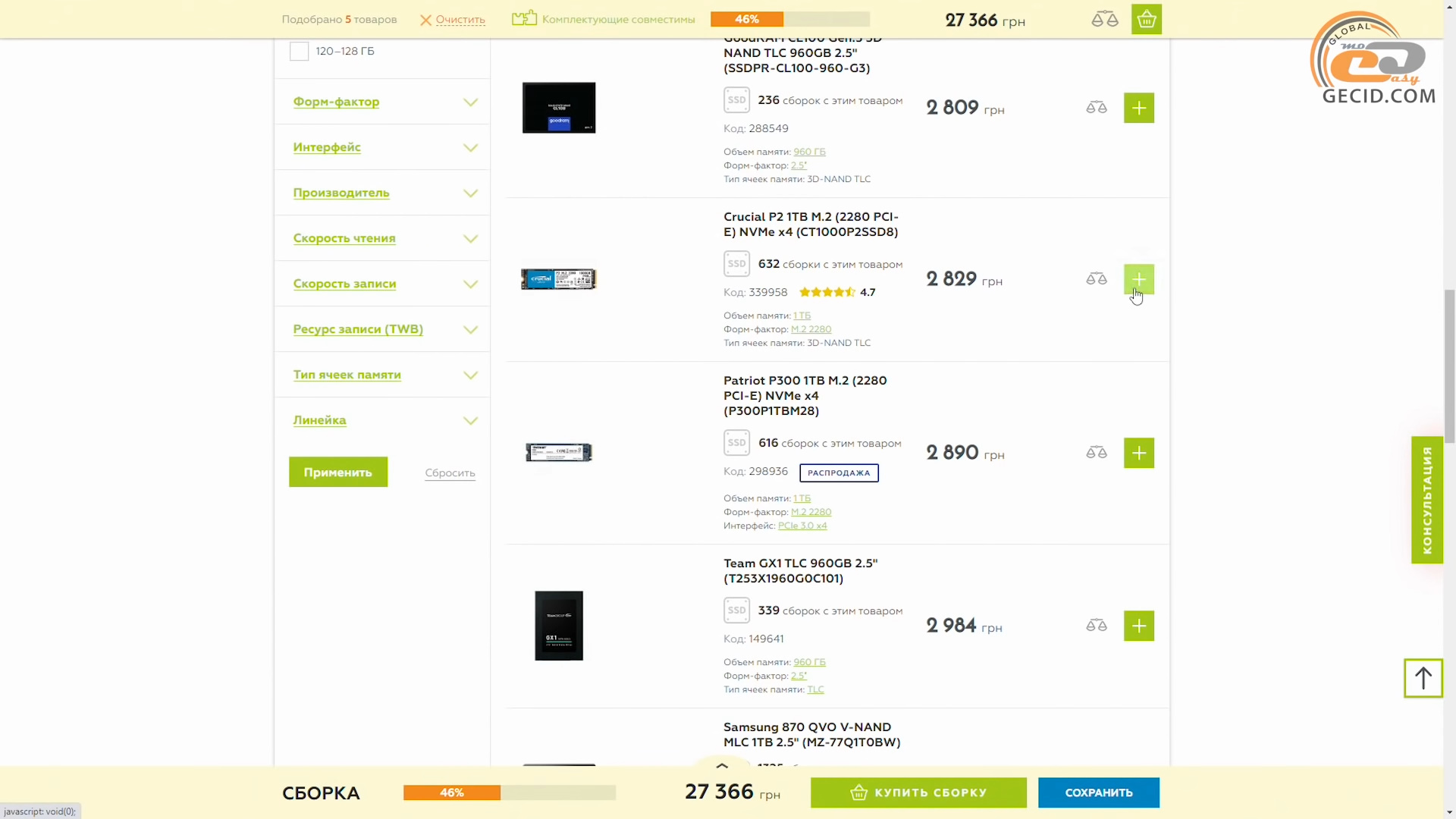The width and height of the screenshot is (1456, 819).
Task: Collapse the bottom build panel chevron
Action: 722,765
